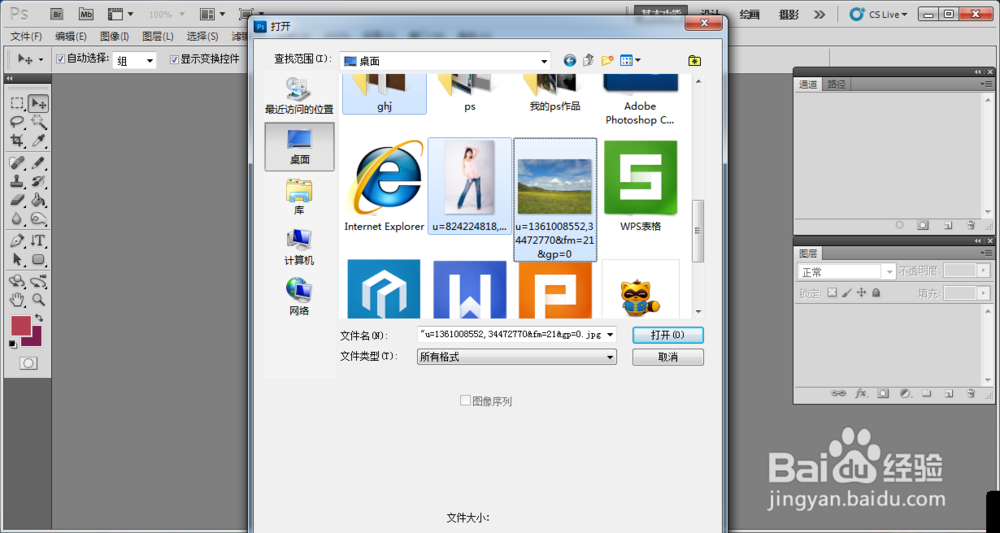Select the Brush tool
Viewport: 1000px width, 533px height.
(x=38, y=163)
